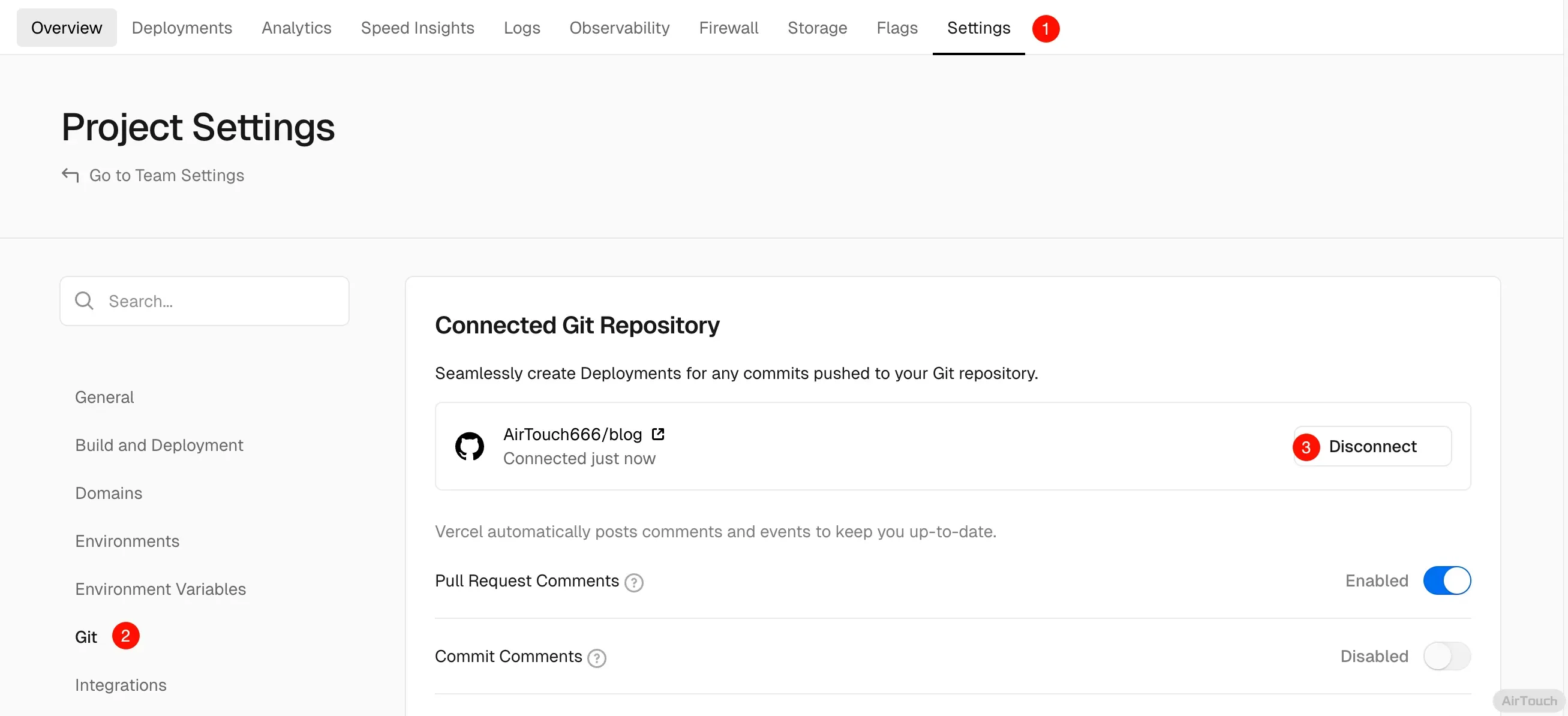This screenshot has width=1568, height=716.
Task: Select Domains in settings sidebar
Action: tap(109, 493)
